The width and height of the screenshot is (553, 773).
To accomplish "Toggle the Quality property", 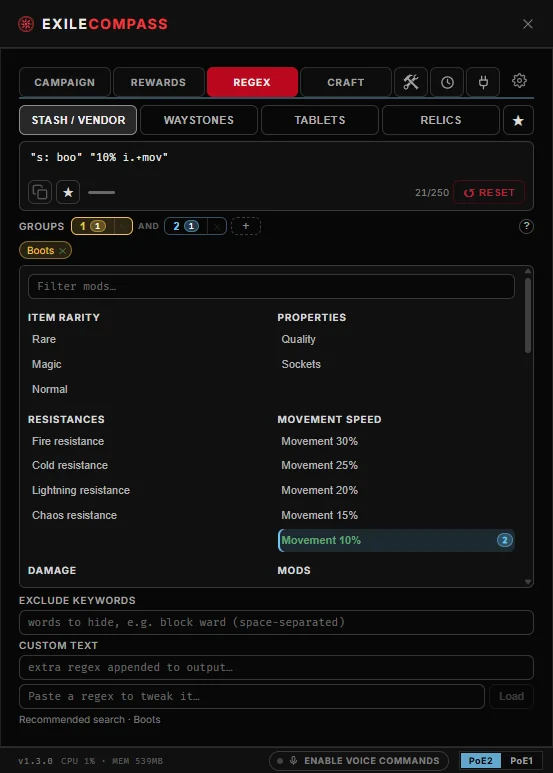I will [x=298, y=339].
